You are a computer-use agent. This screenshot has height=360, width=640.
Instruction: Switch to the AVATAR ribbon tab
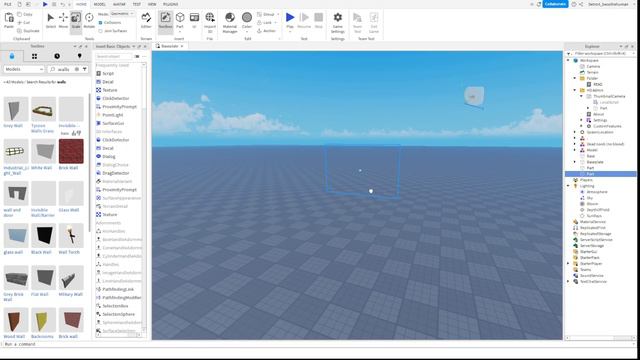119,4
